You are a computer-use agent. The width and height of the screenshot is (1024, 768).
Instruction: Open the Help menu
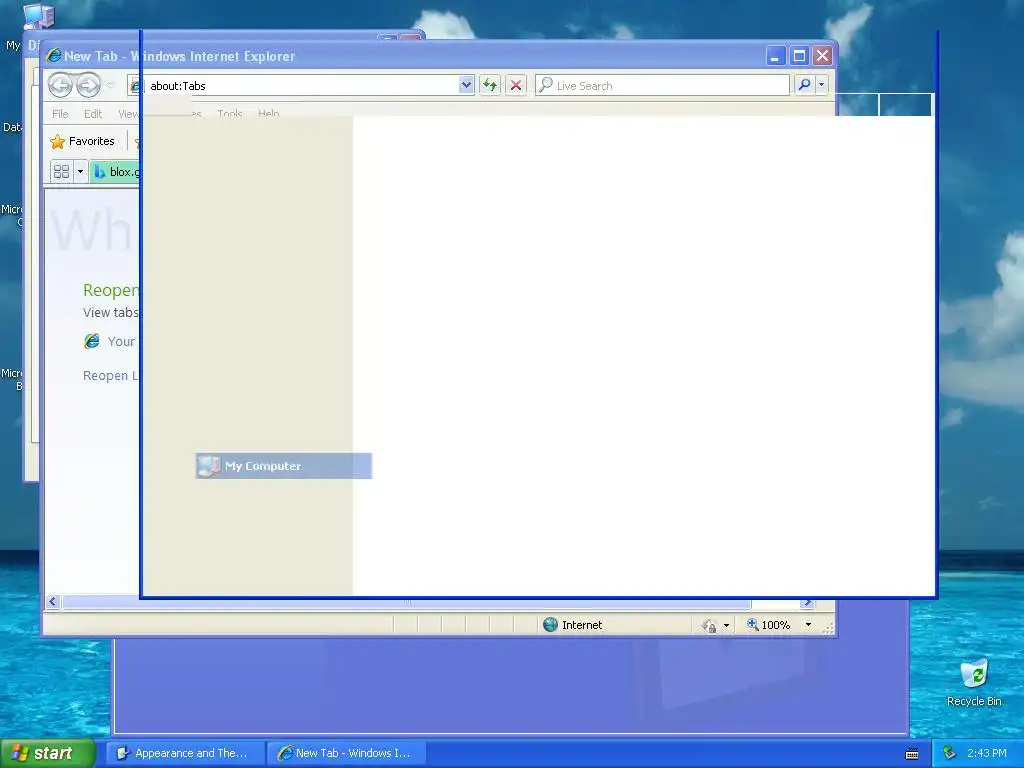coord(268,114)
